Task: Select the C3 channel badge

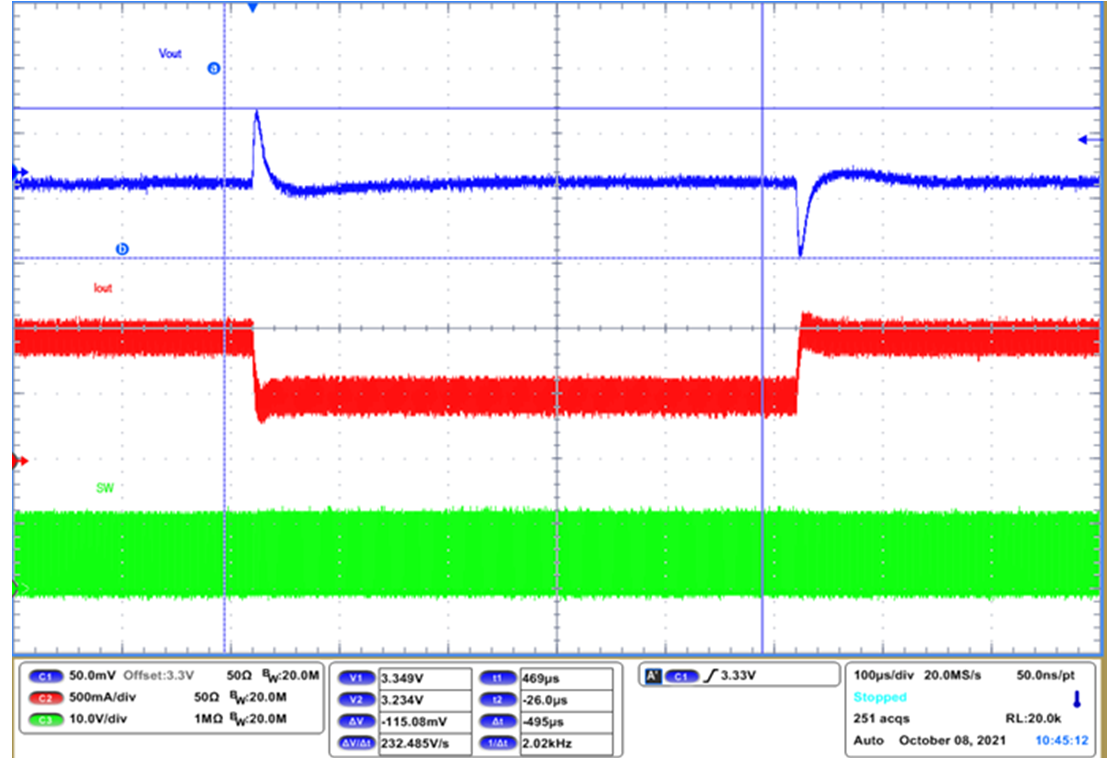Action: [47, 718]
